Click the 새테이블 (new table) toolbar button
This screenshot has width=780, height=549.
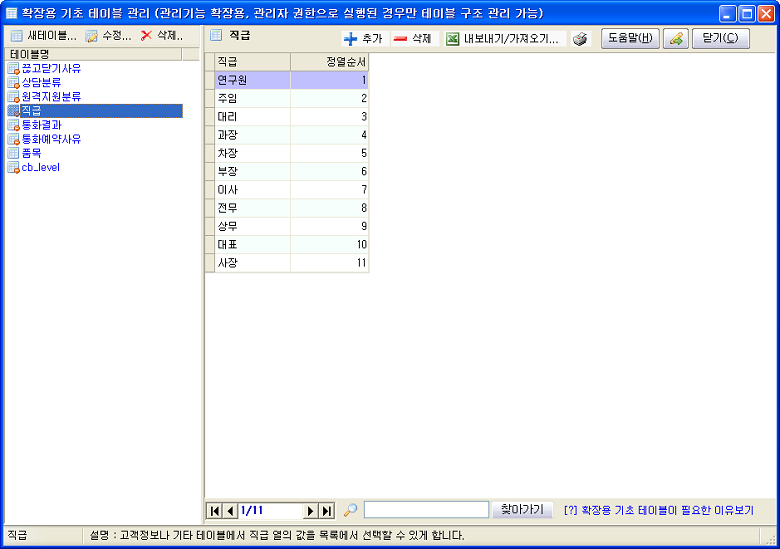click(x=44, y=36)
